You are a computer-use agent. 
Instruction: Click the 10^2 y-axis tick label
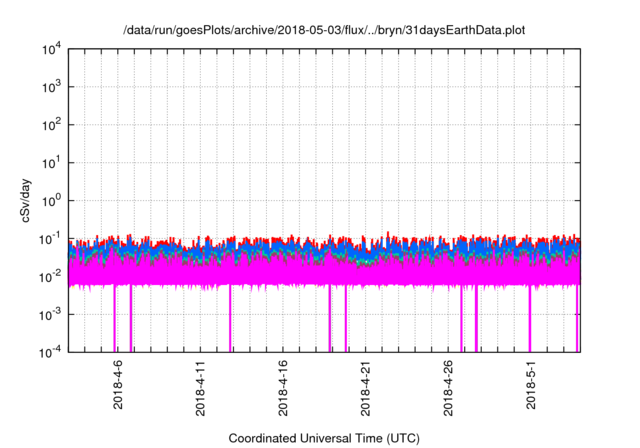[x=52, y=125]
